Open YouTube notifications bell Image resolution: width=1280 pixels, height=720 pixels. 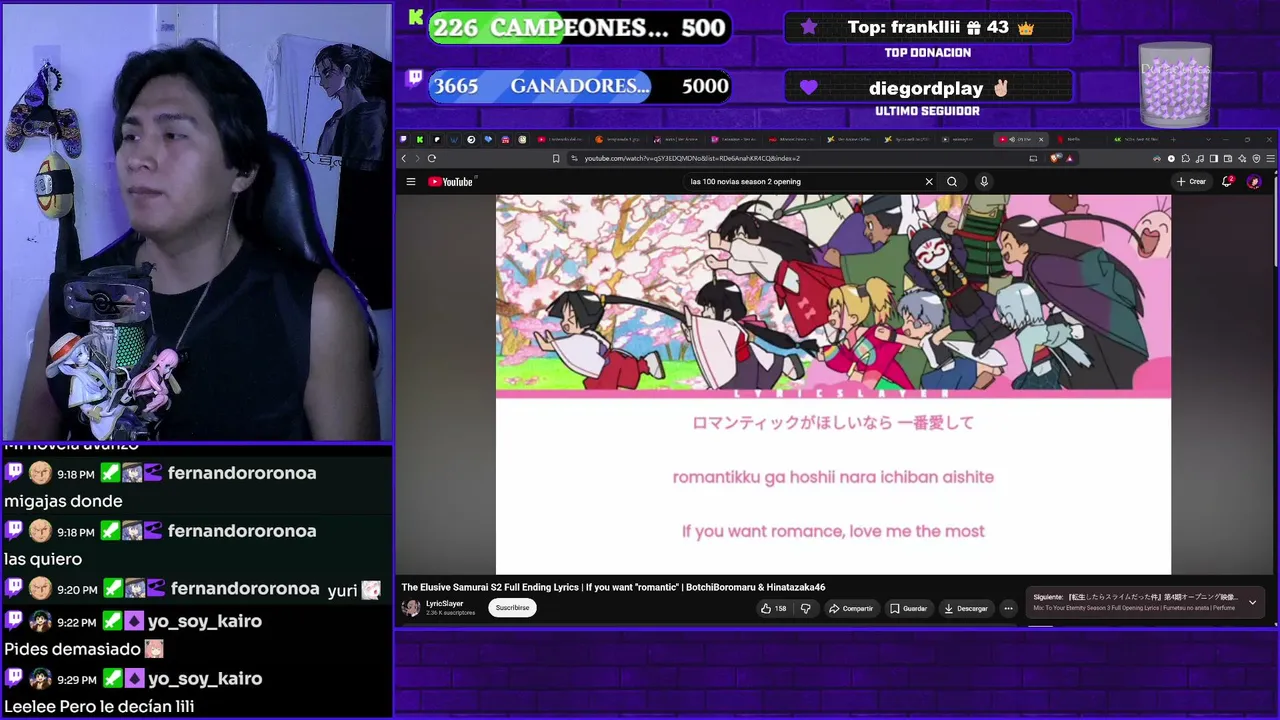pos(1227,182)
